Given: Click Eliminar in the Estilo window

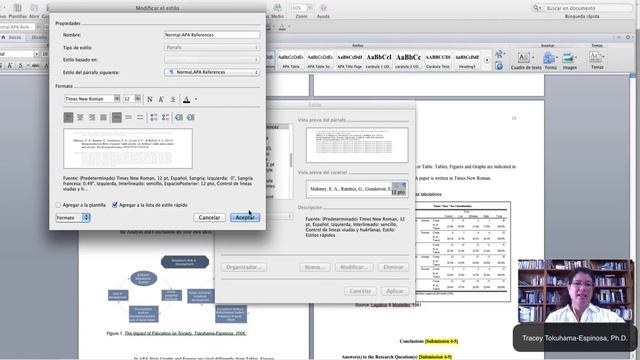Looking at the screenshot, I should (393, 267).
